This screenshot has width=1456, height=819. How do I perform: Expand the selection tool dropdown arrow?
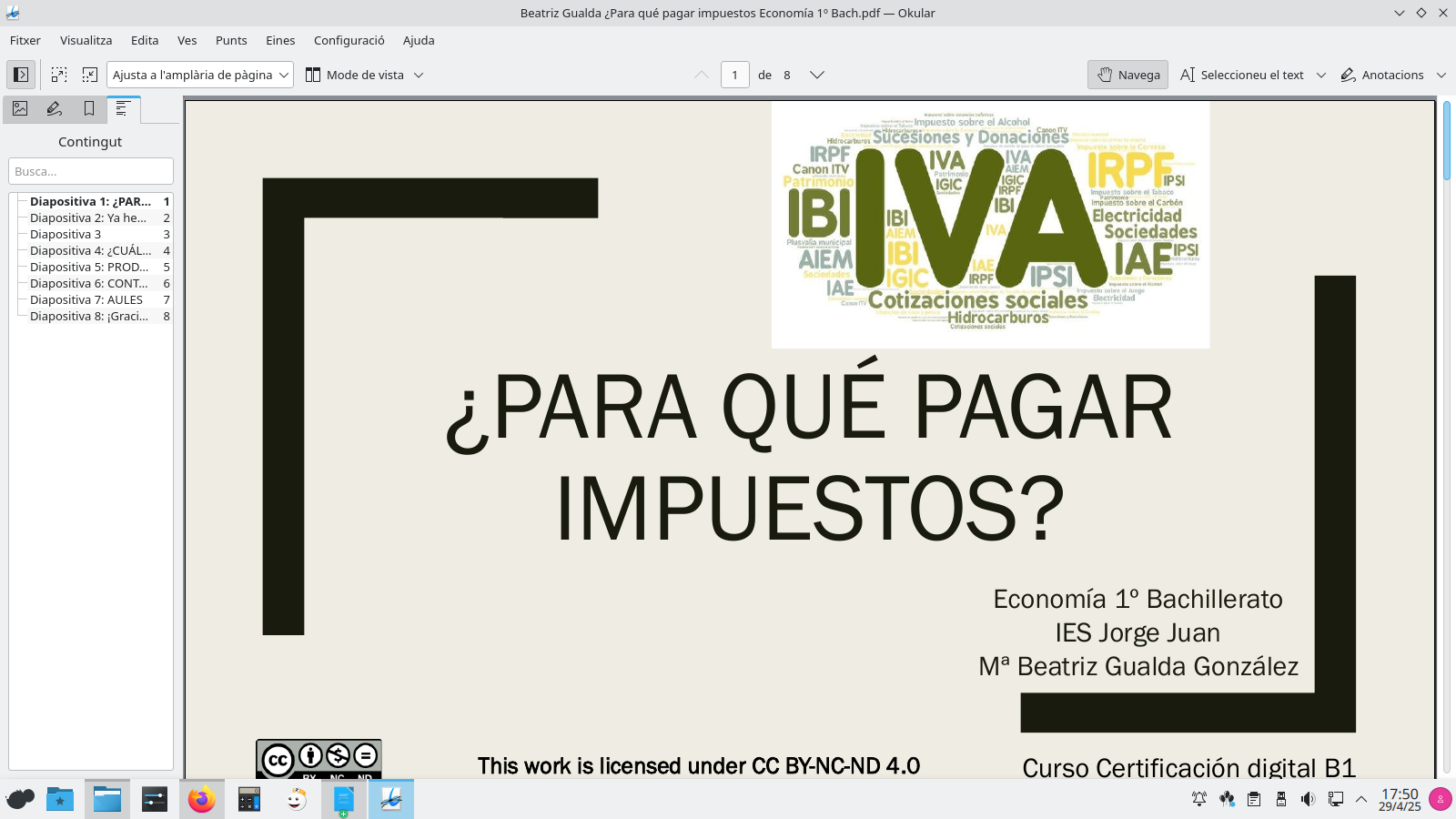[x=1321, y=75]
